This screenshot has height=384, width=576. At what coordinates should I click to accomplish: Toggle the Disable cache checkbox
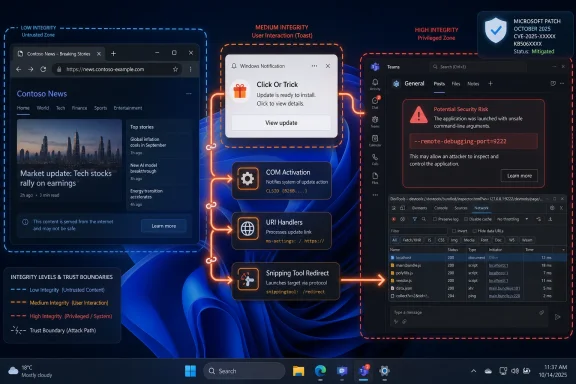coord(466,219)
